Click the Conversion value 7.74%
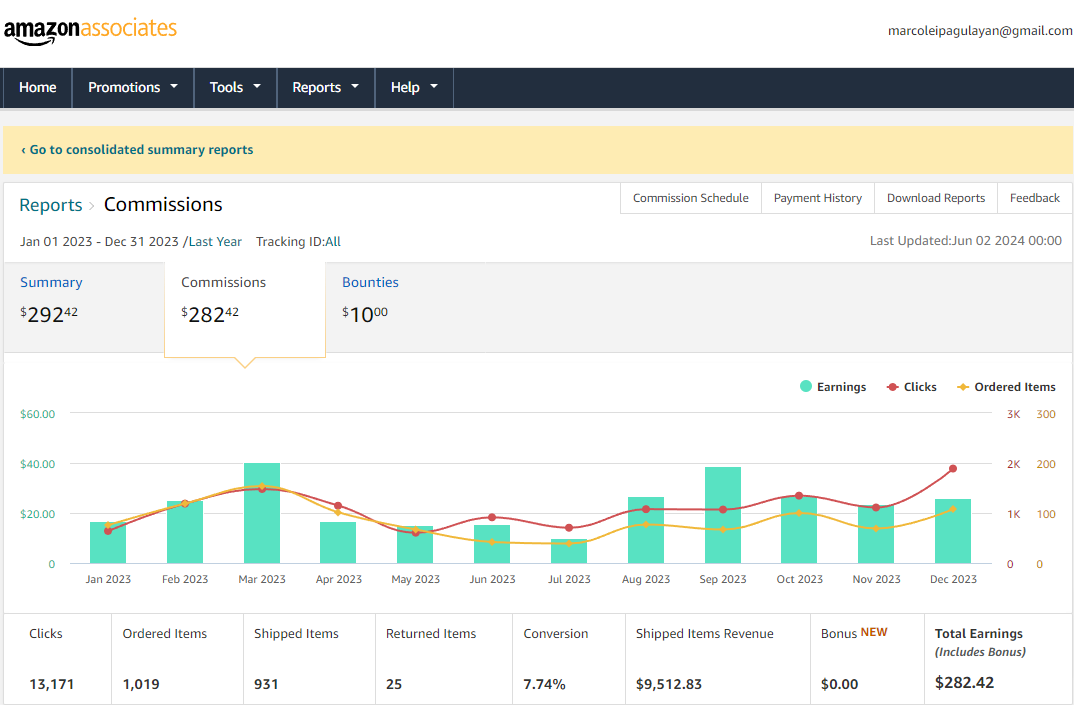Image resolution: width=1074 pixels, height=705 pixels. (545, 684)
